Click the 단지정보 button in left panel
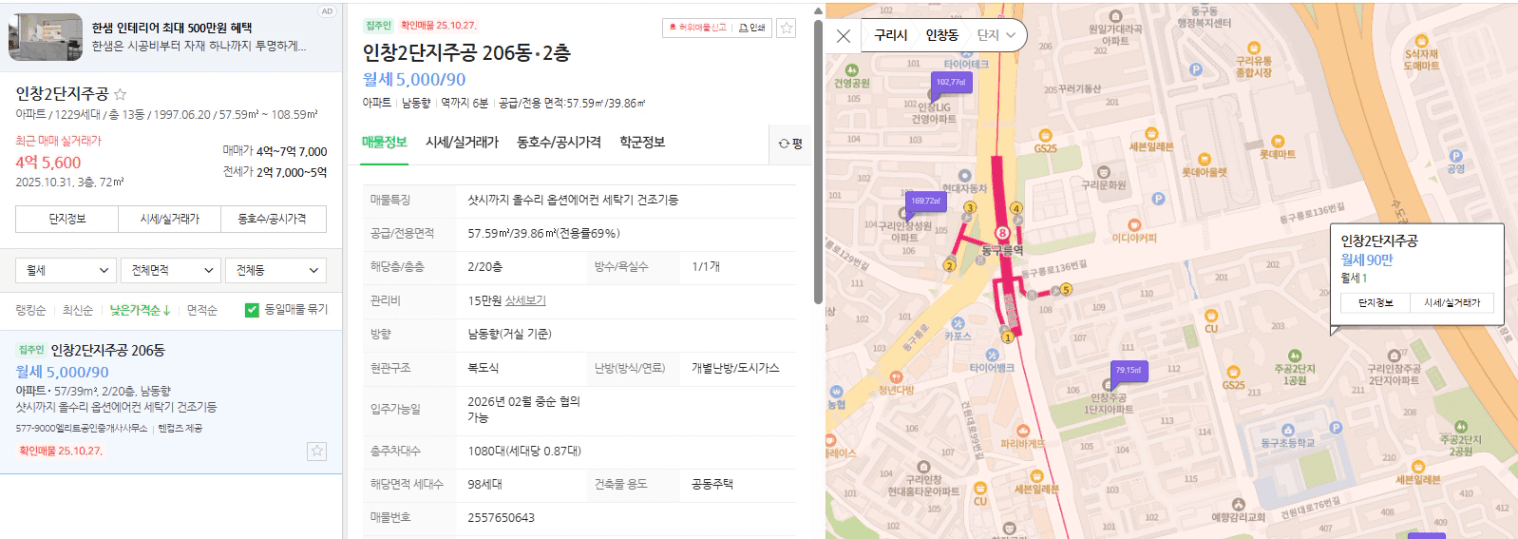 tap(67, 218)
